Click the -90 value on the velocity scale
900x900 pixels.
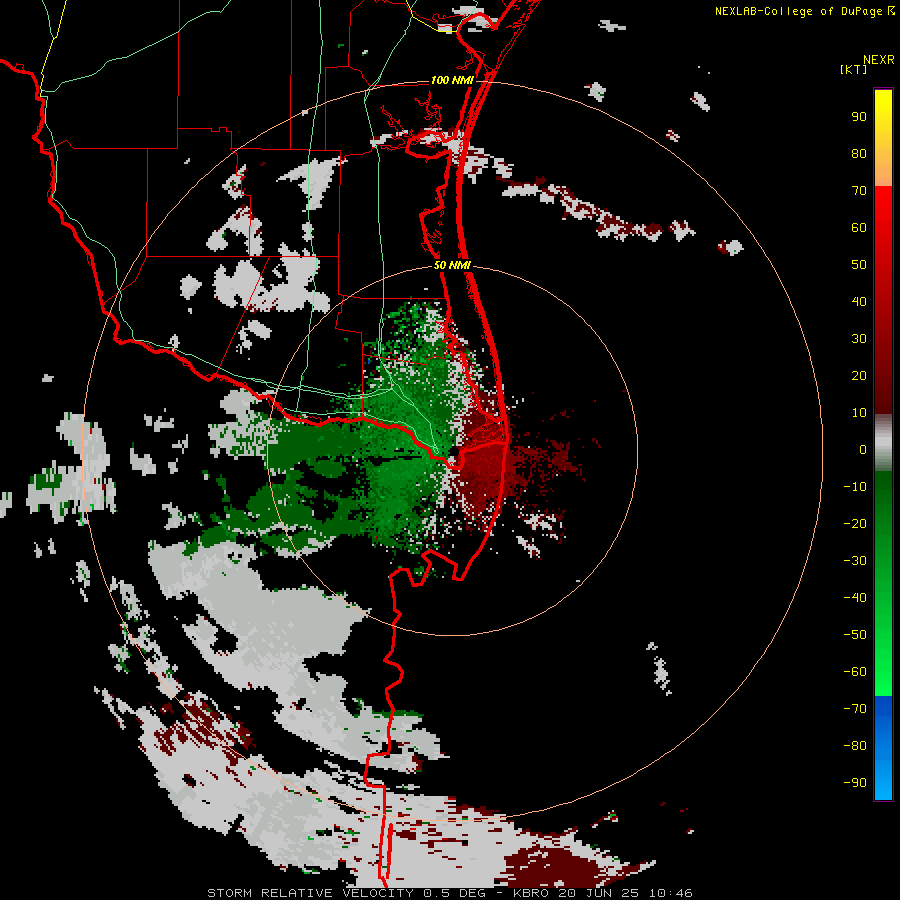(x=855, y=783)
